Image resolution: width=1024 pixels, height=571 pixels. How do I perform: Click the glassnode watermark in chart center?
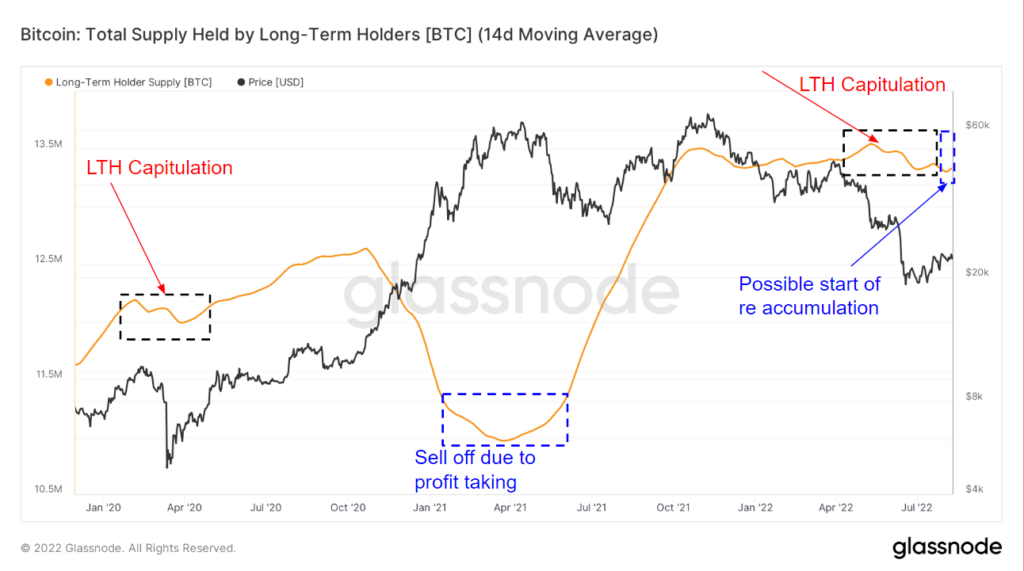pos(510,294)
